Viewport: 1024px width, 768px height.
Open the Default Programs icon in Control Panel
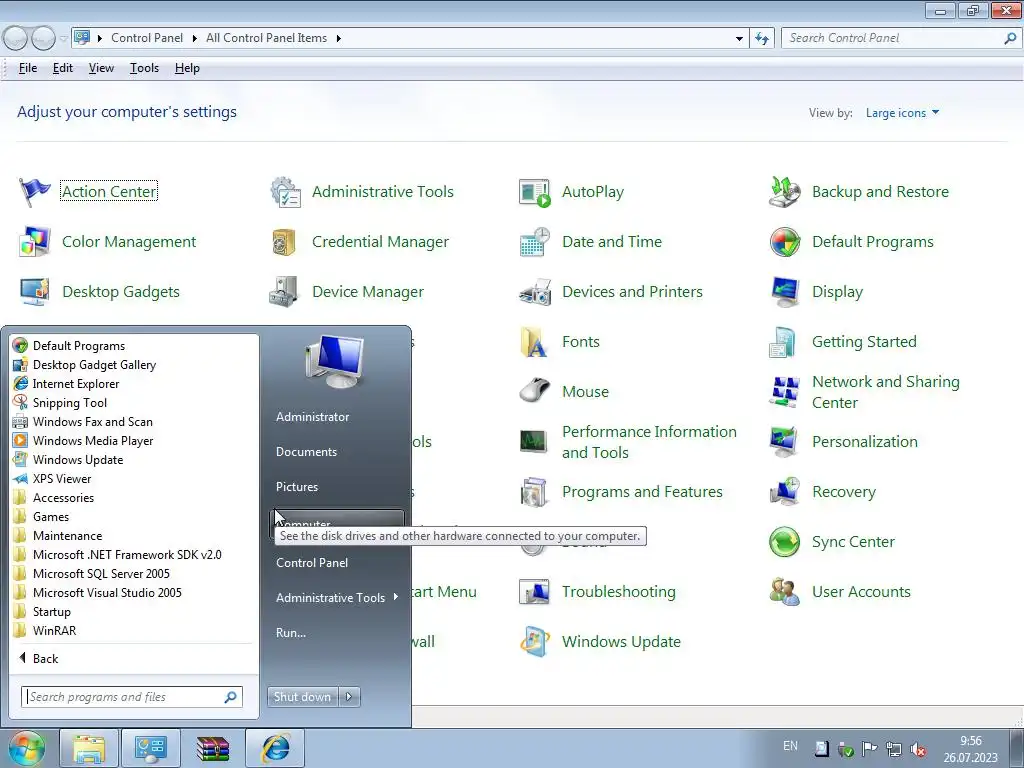pos(785,242)
